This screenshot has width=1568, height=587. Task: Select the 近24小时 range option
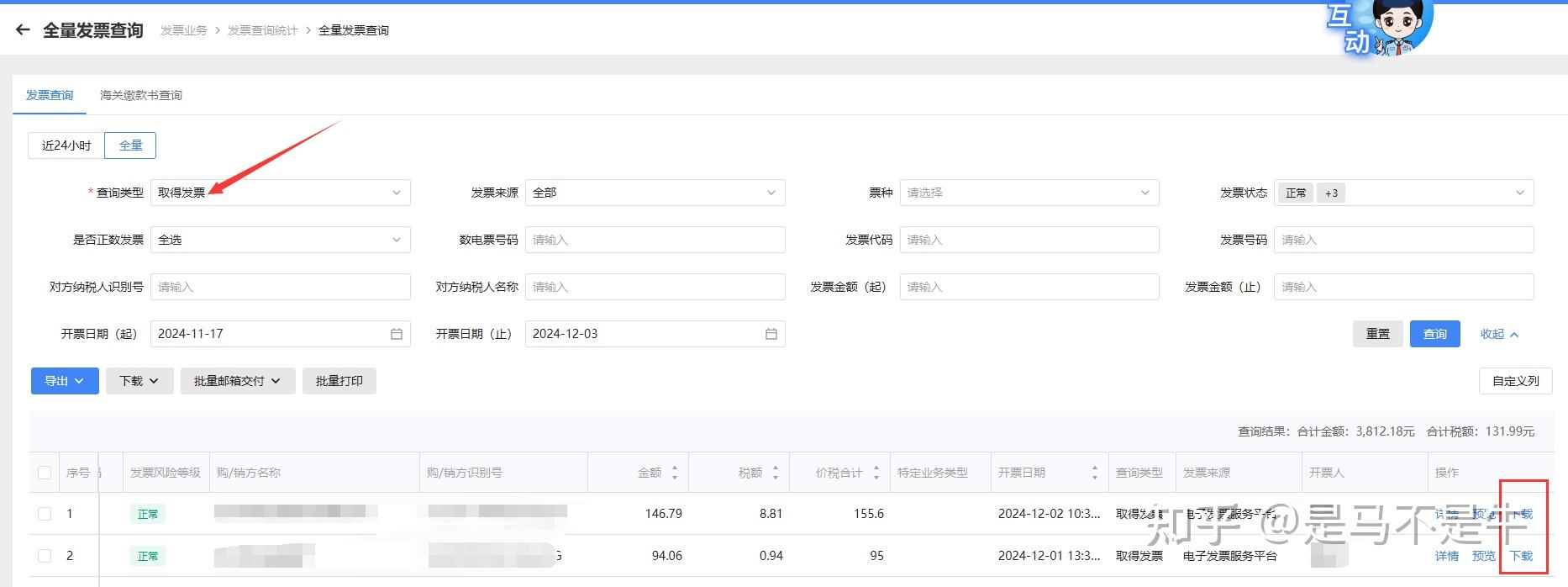[x=66, y=145]
